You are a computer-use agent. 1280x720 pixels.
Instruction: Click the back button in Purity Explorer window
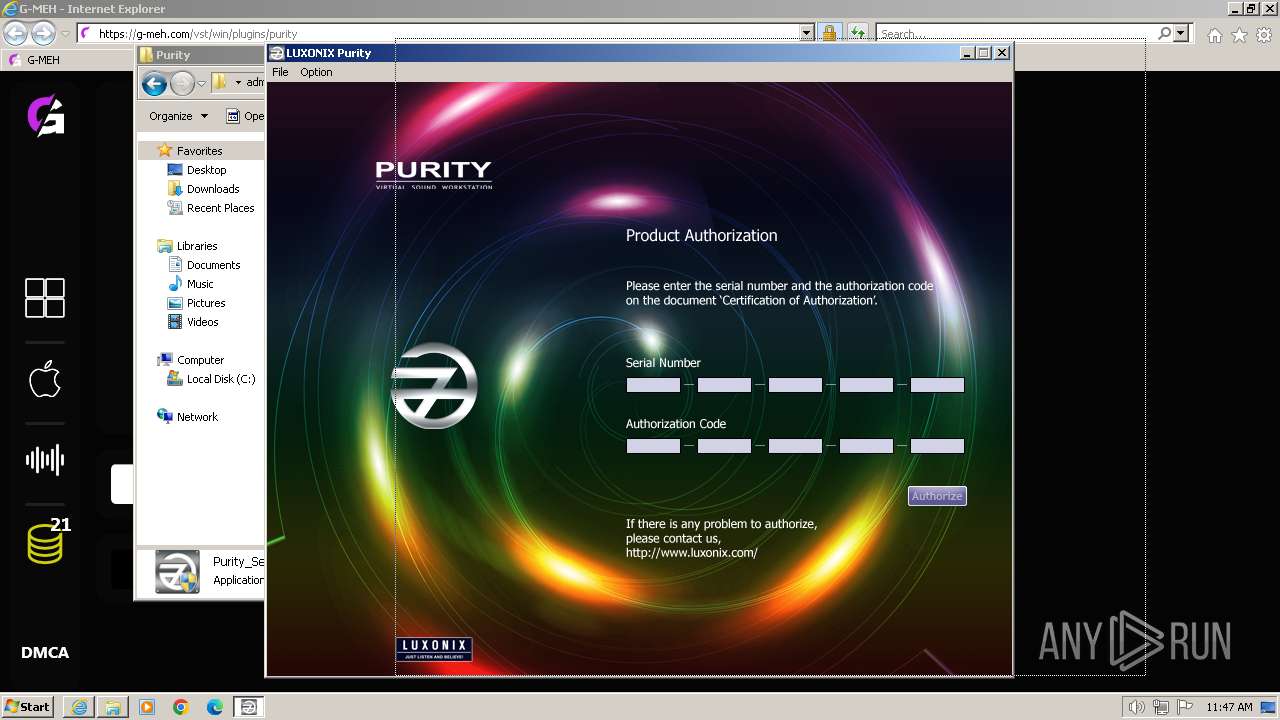click(154, 84)
